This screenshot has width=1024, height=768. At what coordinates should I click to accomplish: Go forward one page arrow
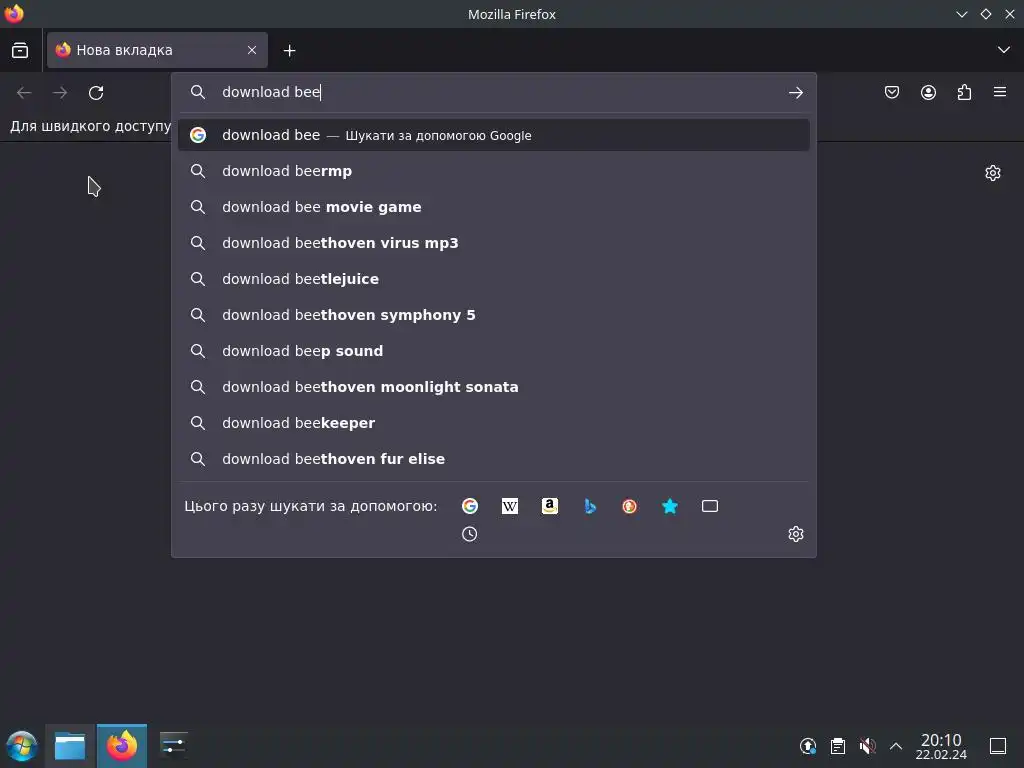coord(60,93)
